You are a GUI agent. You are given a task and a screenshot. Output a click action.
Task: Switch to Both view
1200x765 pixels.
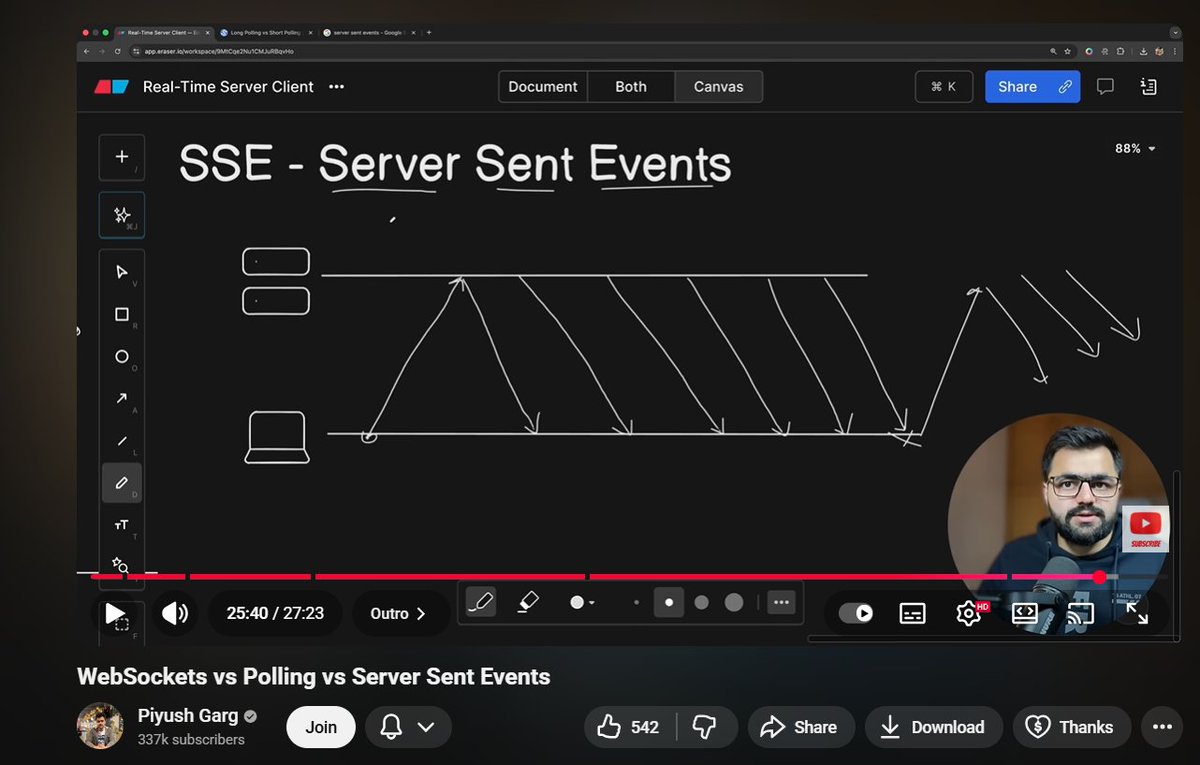click(631, 87)
